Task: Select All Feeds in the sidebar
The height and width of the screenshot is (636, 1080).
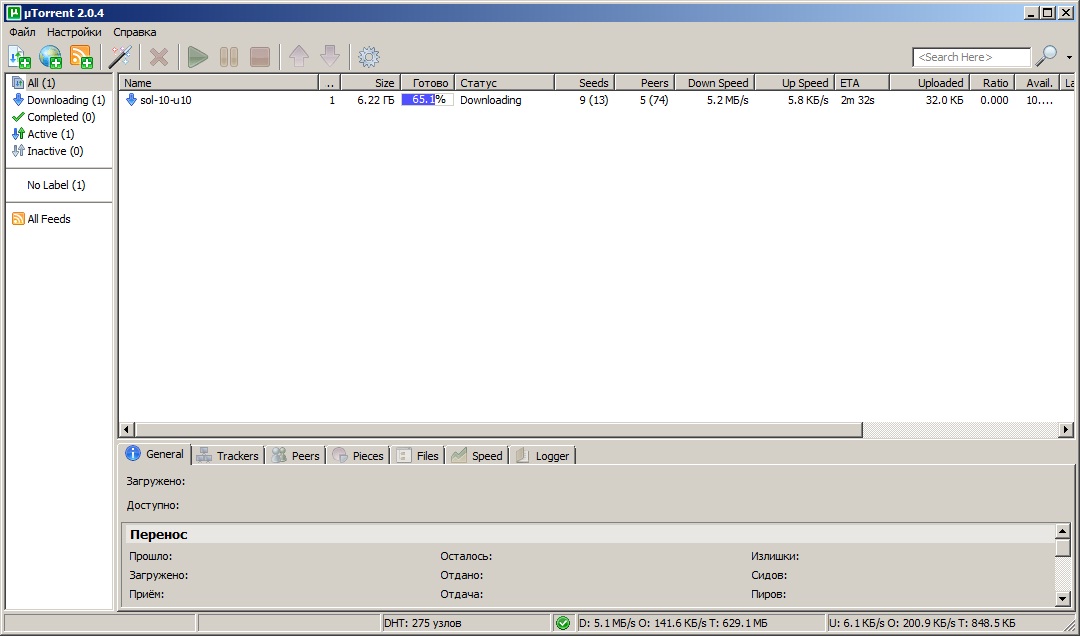Action: click(x=48, y=219)
